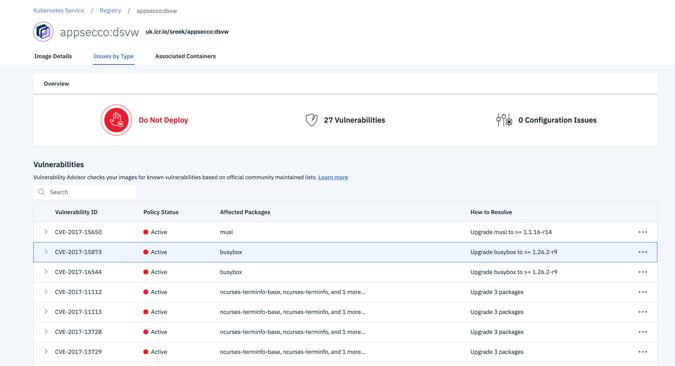Expand the CVE-2017-13729 row

tap(46, 351)
